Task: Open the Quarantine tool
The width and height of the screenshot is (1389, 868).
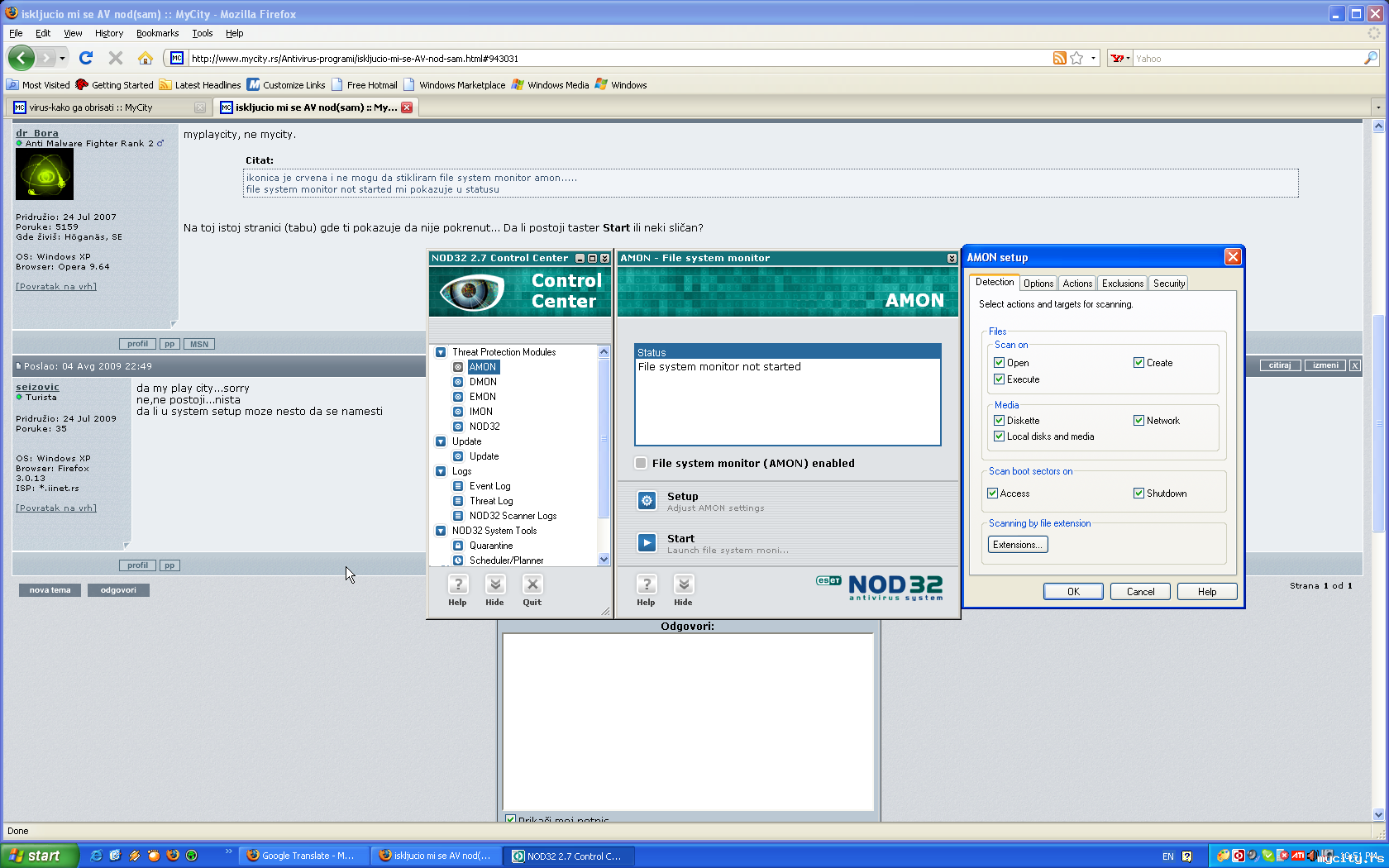Action: [x=491, y=546]
